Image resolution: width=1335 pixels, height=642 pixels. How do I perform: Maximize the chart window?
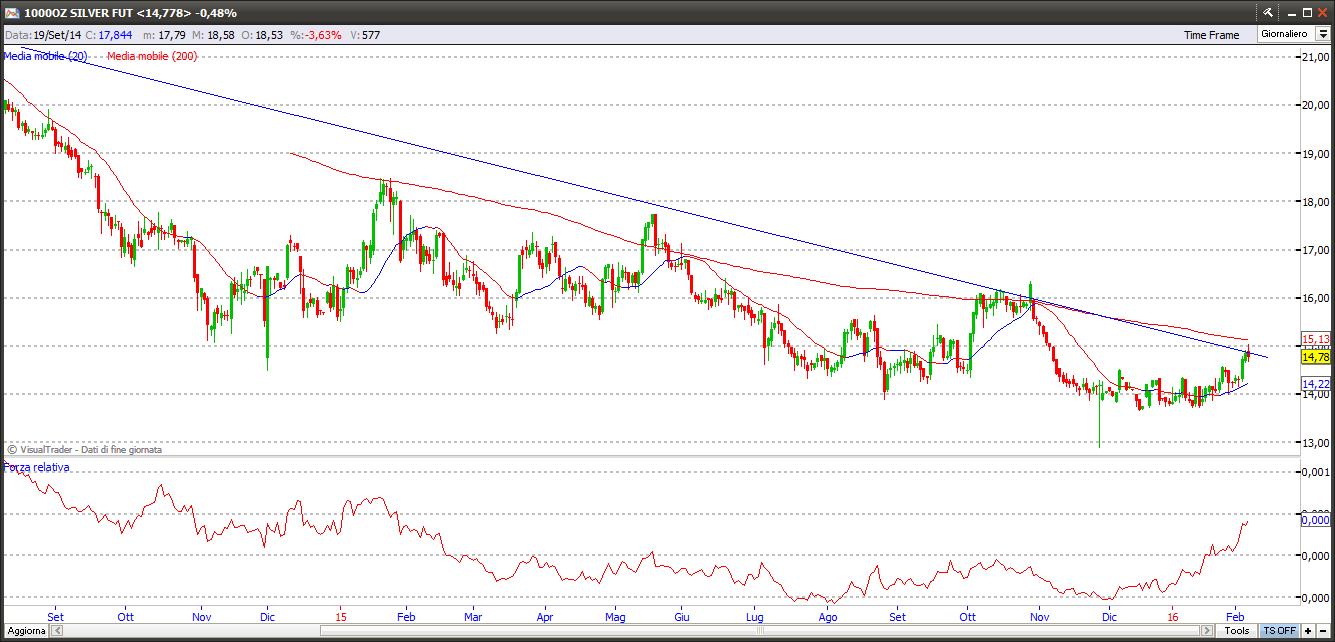(1305, 12)
